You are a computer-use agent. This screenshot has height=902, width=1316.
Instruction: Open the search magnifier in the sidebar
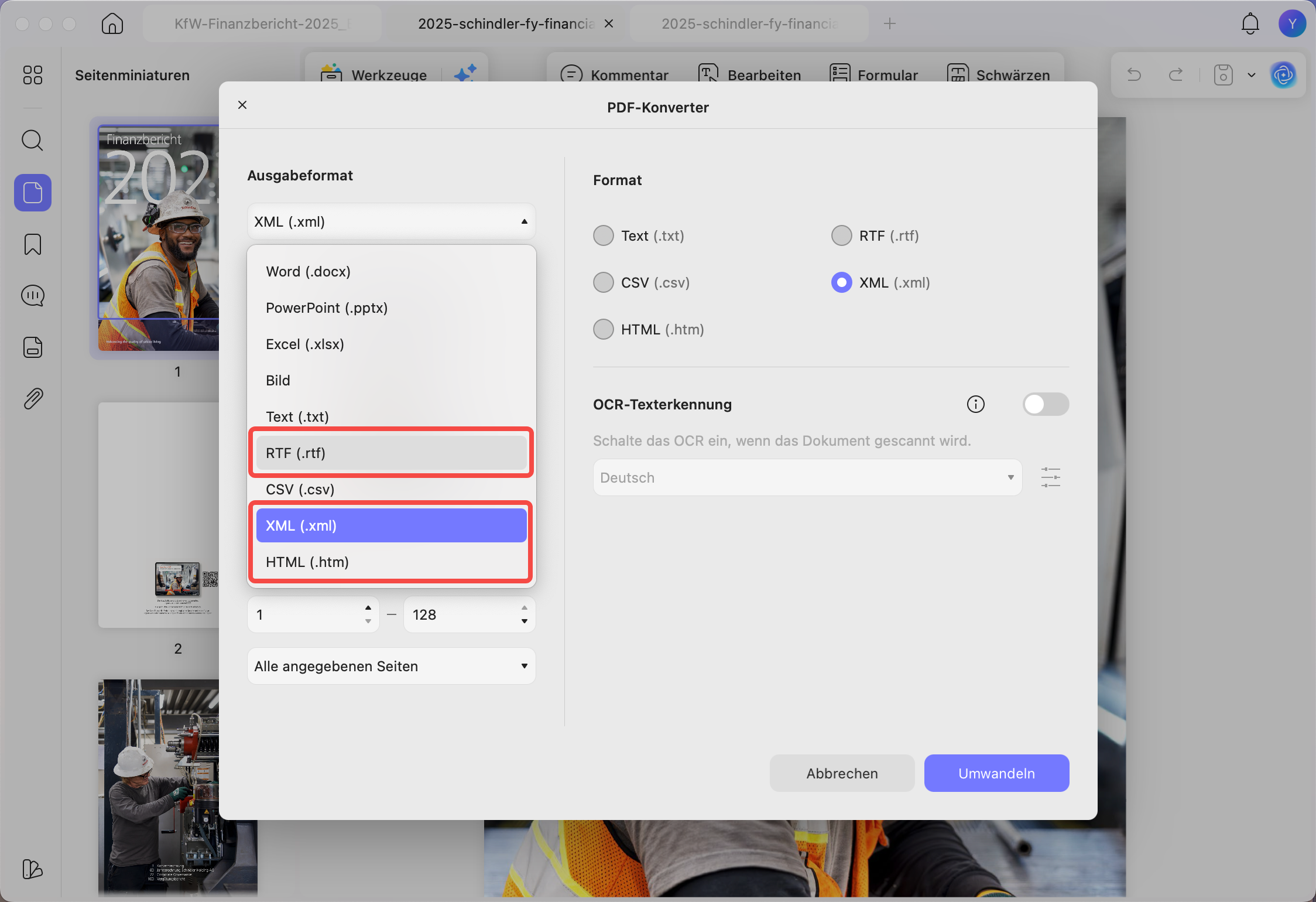[x=33, y=141]
